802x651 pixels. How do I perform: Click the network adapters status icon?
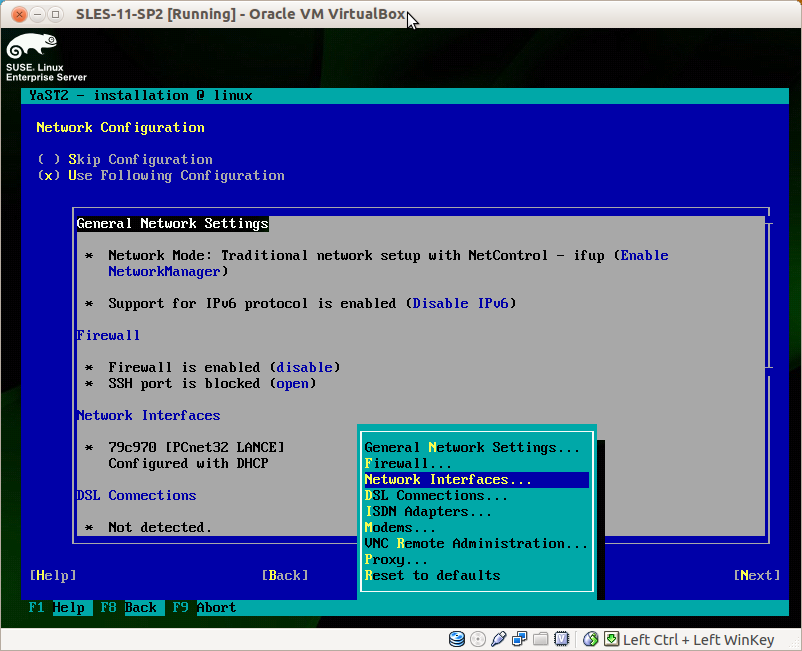pos(520,639)
